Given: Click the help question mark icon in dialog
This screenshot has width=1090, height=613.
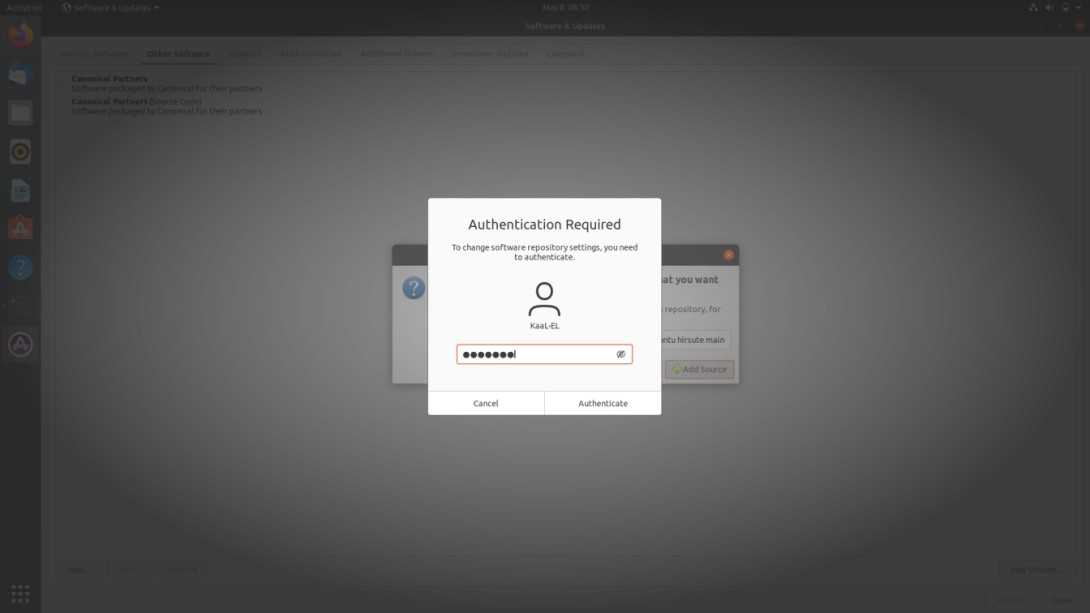Looking at the screenshot, I should [414, 288].
